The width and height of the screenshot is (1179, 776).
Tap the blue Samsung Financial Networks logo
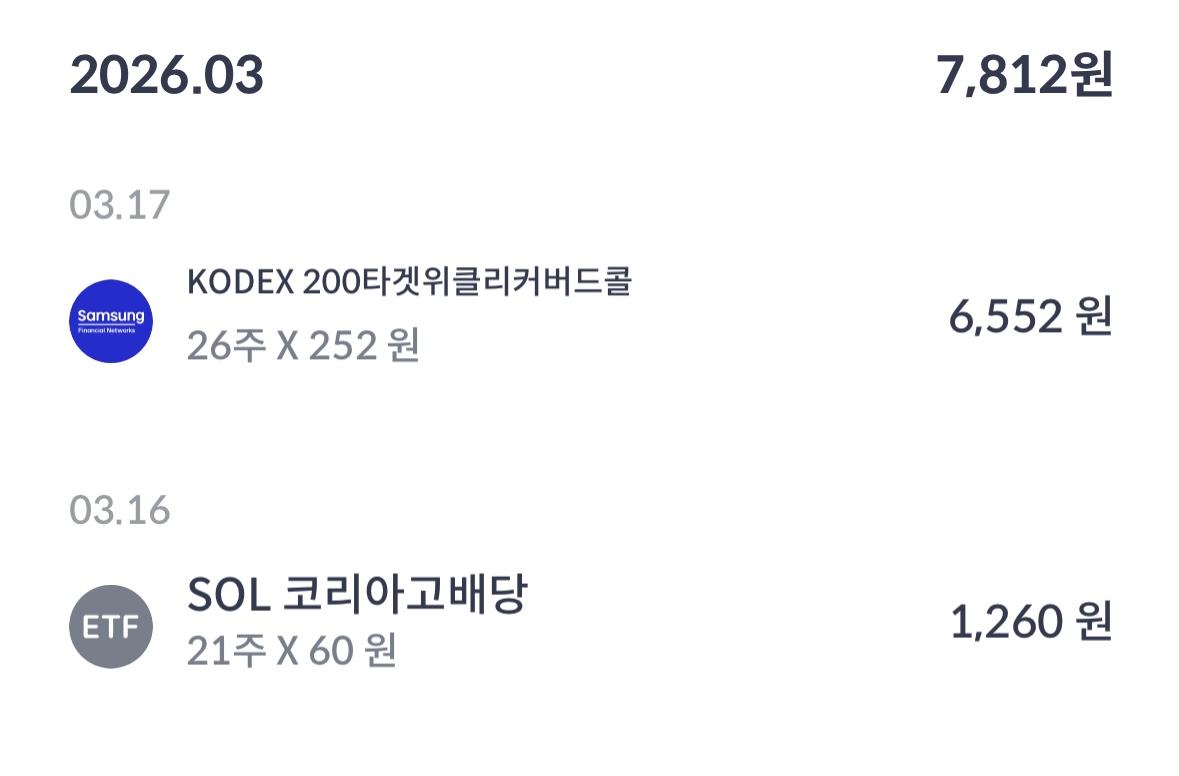(x=111, y=321)
